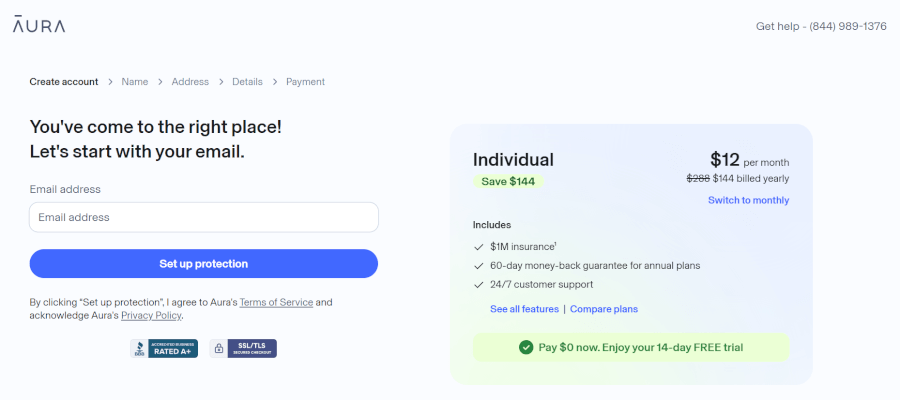The width and height of the screenshot is (900, 400).
Task: Click the checkmark beside 24/7 customer support
Action: pos(479,285)
